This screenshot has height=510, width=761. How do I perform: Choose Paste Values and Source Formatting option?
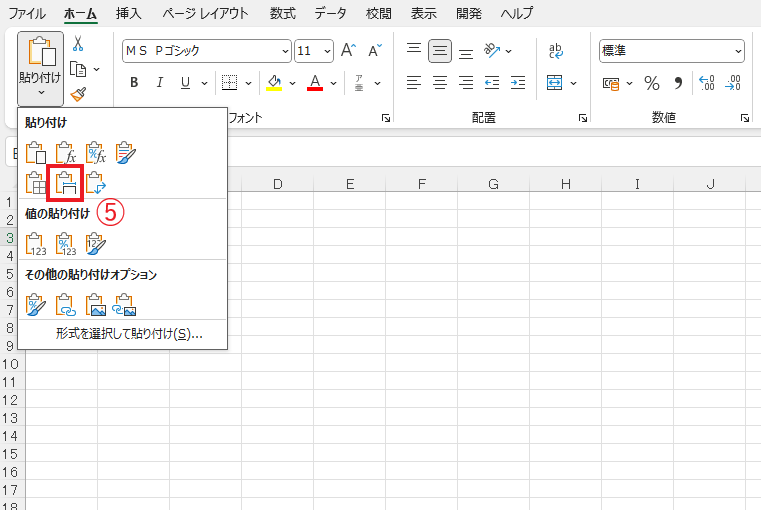[x=96, y=244]
